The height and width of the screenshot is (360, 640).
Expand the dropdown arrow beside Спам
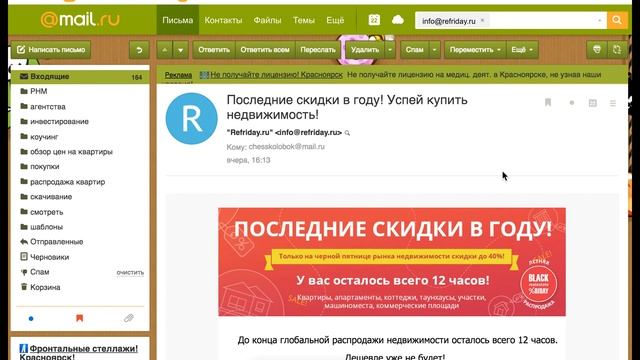coord(434,50)
